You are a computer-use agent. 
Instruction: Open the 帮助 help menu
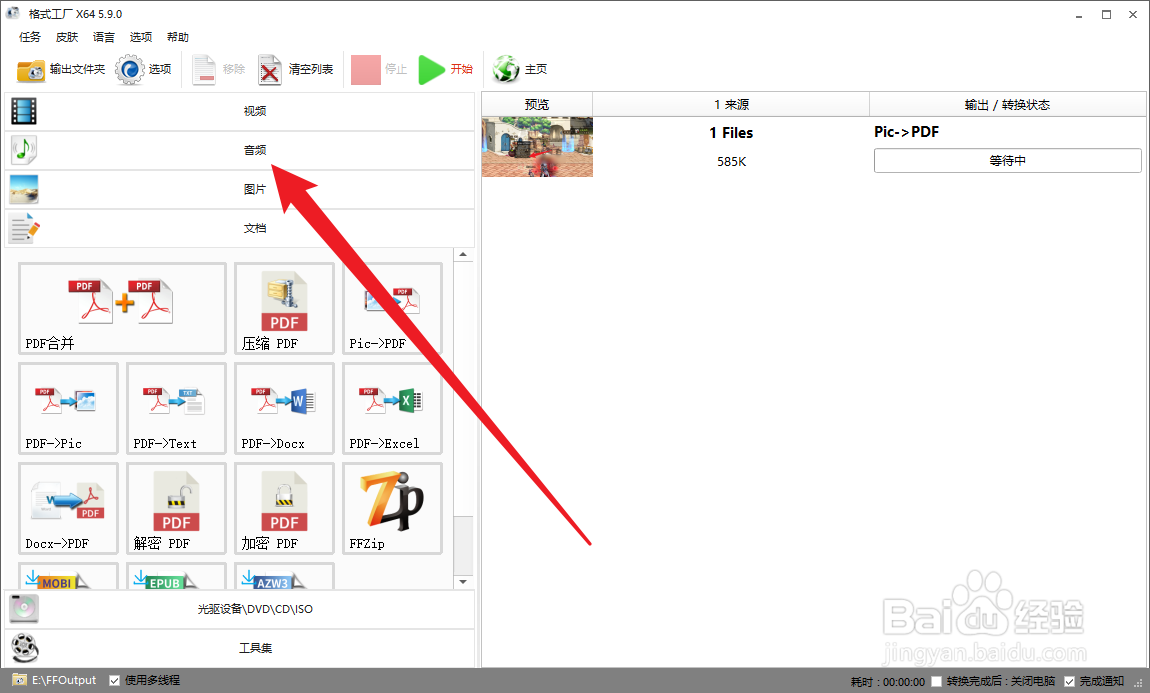click(x=177, y=37)
